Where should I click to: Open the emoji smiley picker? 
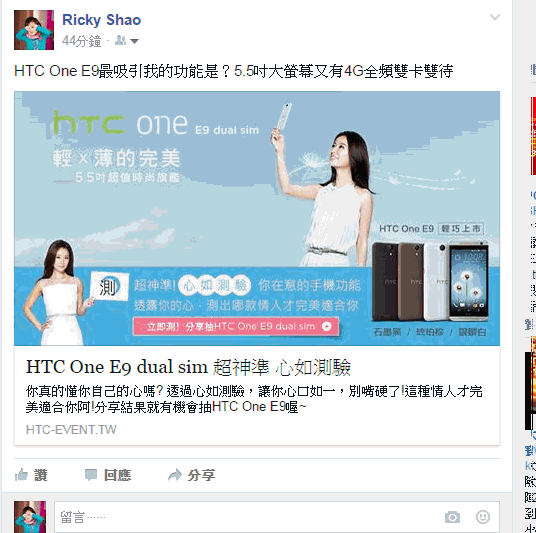(x=483, y=517)
